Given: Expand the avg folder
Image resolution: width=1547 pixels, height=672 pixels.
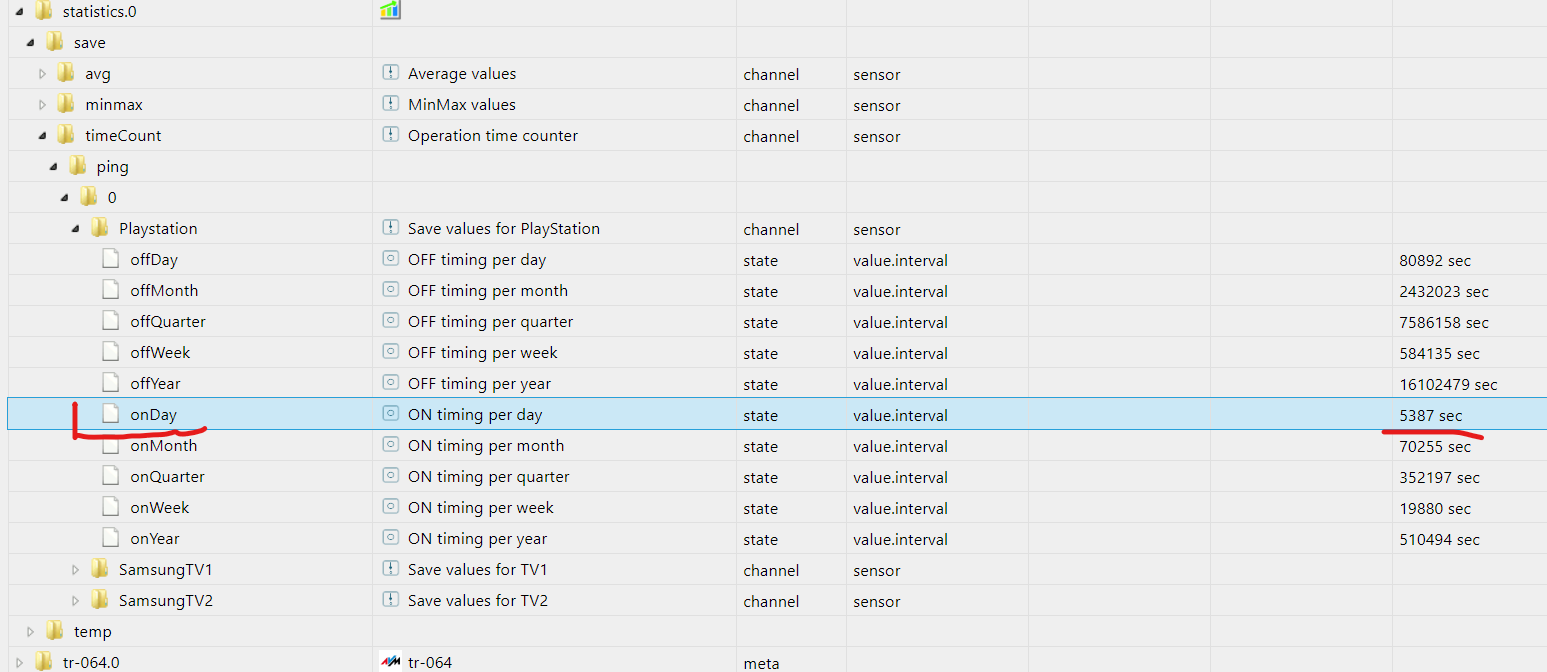Looking at the screenshot, I should pyautogui.click(x=42, y=74).
